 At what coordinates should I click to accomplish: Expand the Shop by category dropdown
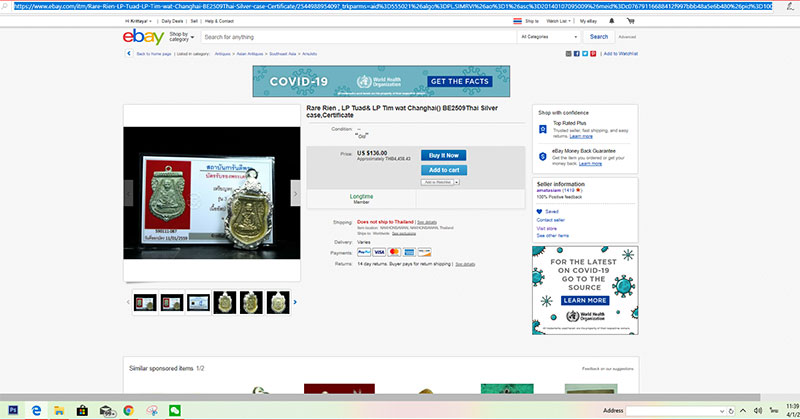[179, 37]
